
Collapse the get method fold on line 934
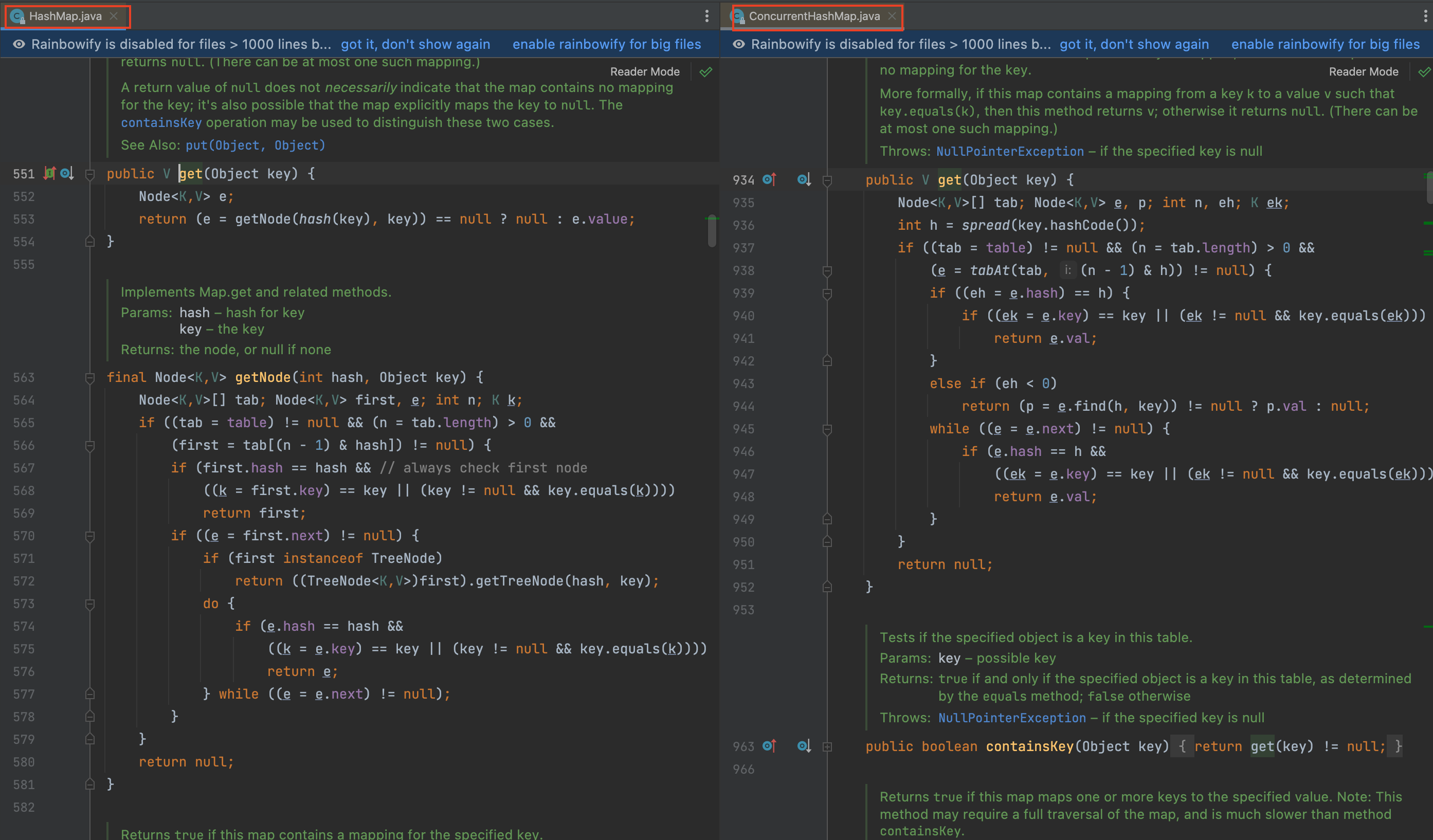click(827, 180)
